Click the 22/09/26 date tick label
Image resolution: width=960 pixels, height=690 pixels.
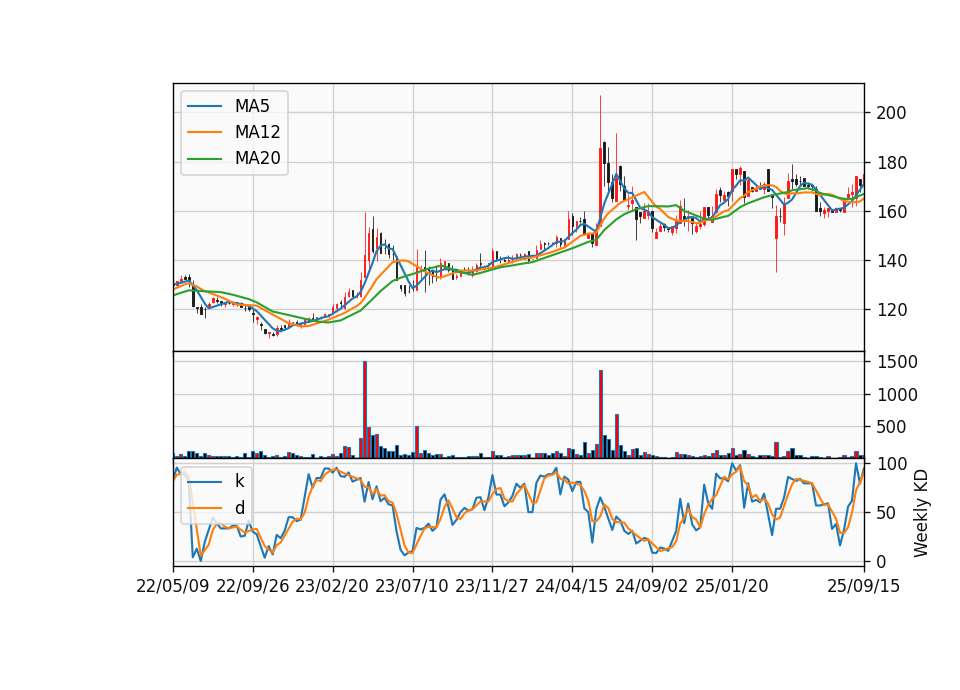point(253,587)
